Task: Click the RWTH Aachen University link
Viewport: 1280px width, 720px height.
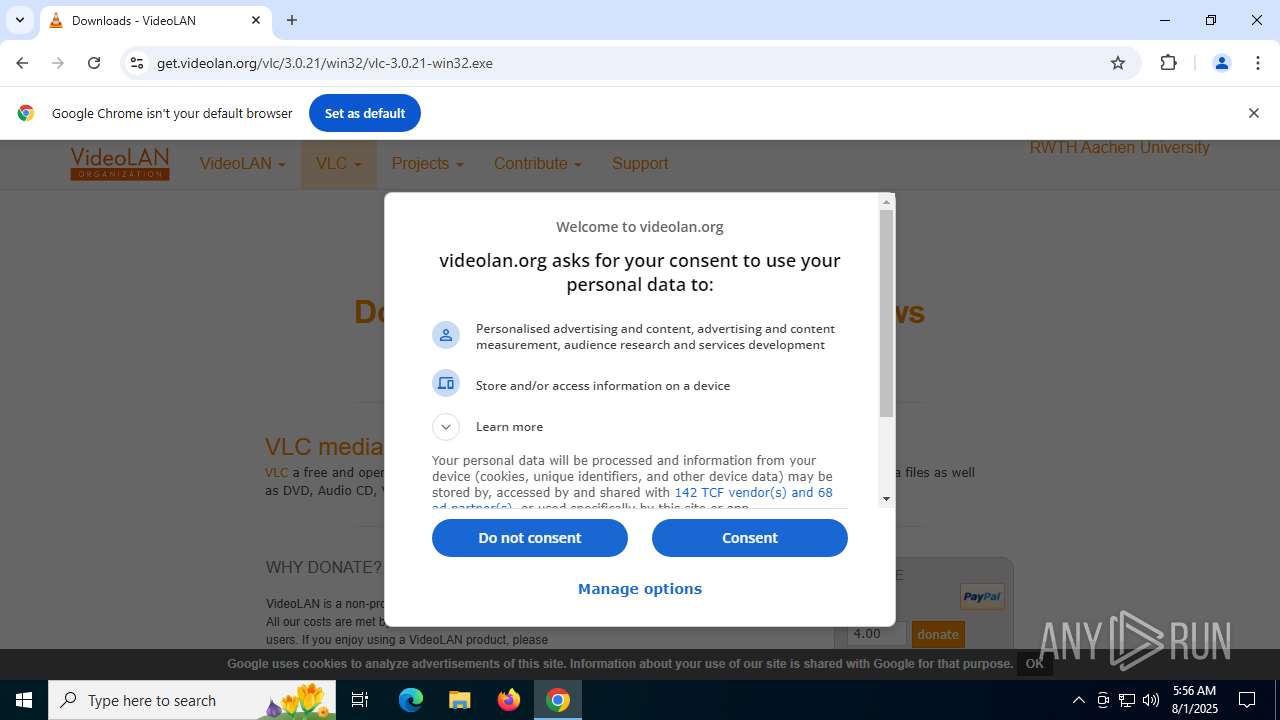Action: 1120,148
